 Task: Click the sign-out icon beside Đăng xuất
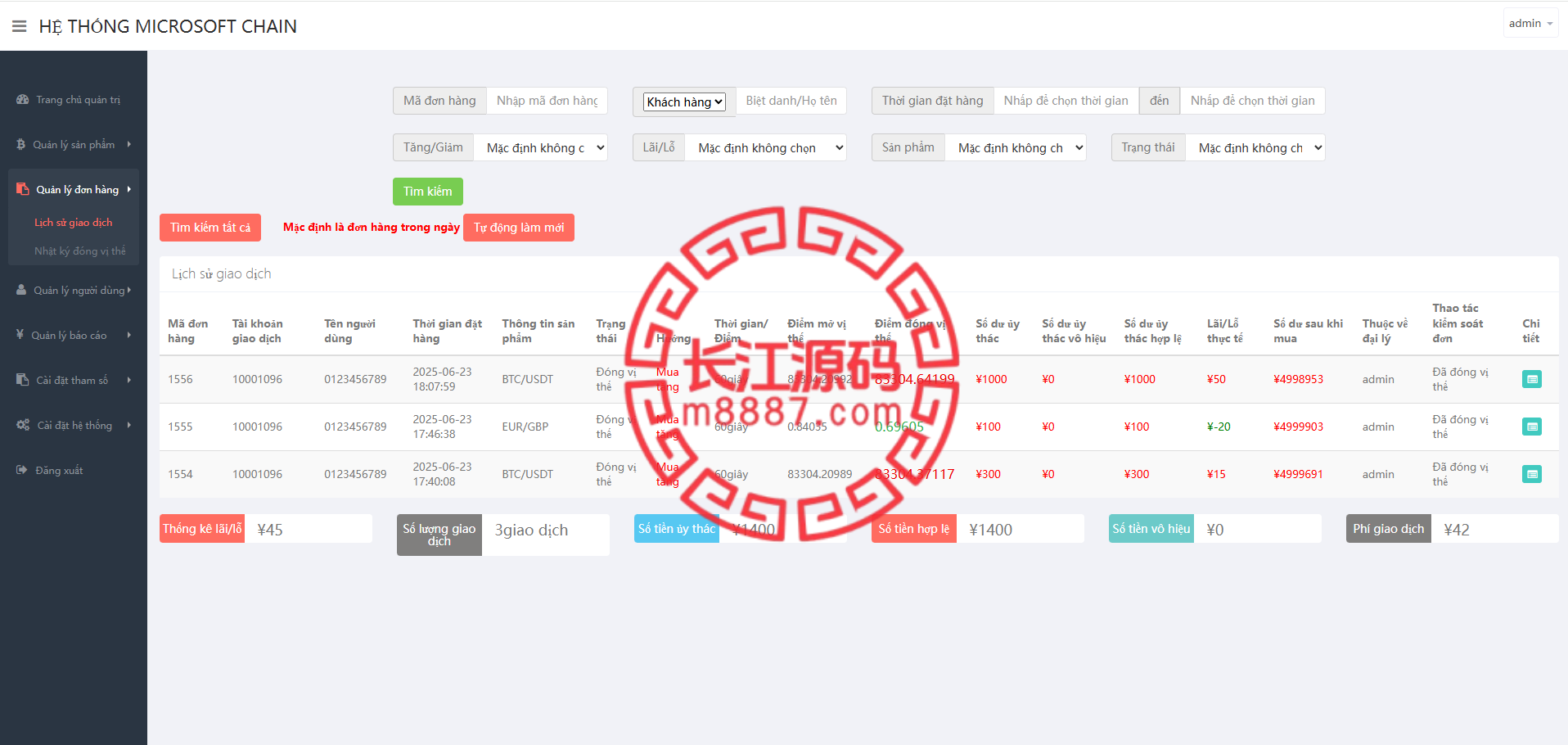point(22,470)
